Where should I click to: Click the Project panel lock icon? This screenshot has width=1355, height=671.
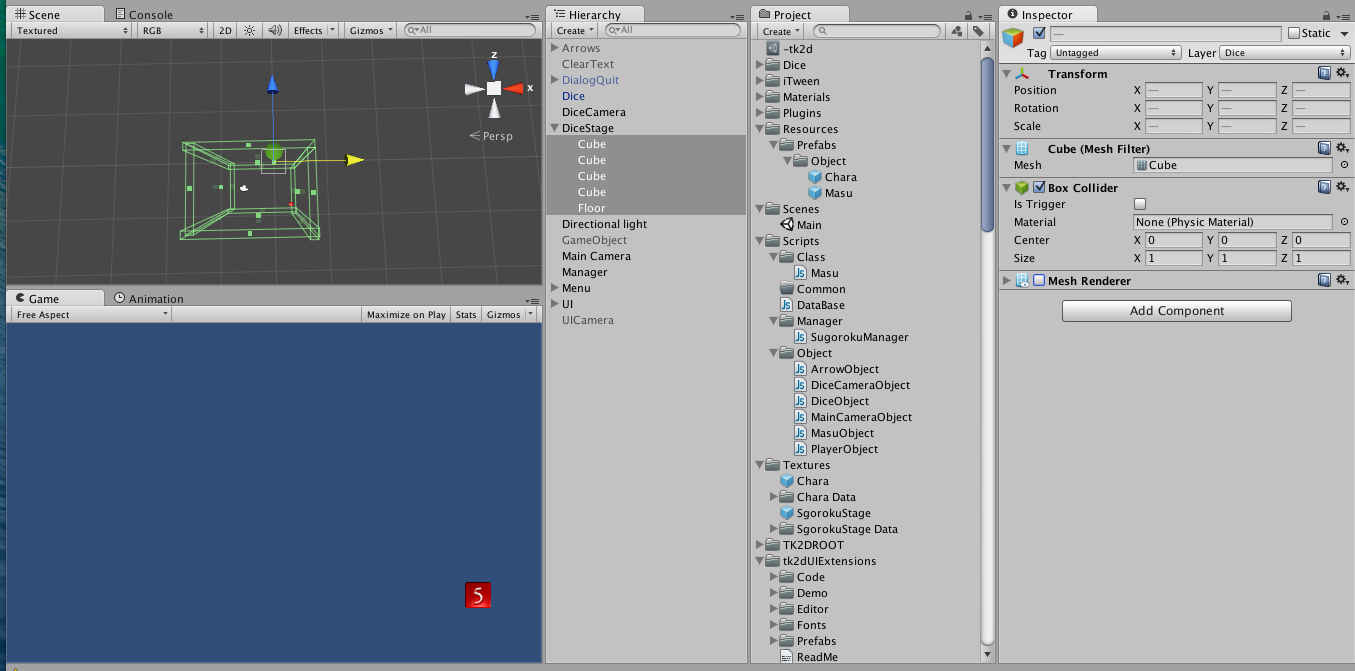968,15
